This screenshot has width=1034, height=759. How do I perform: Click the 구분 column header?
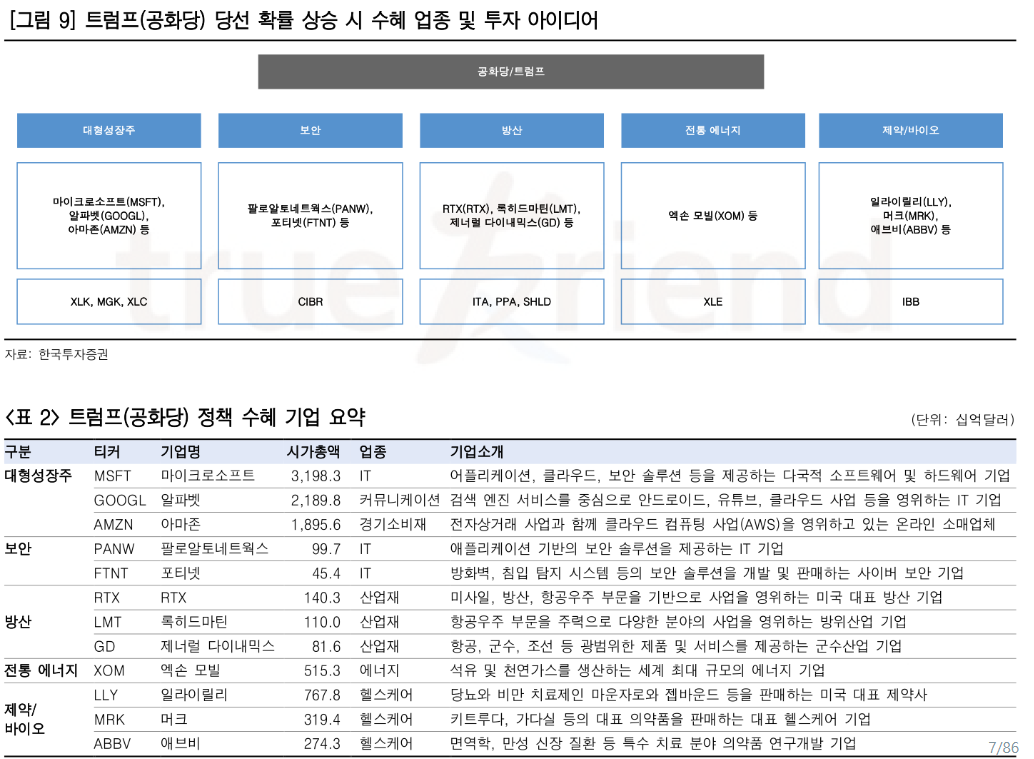18,452
